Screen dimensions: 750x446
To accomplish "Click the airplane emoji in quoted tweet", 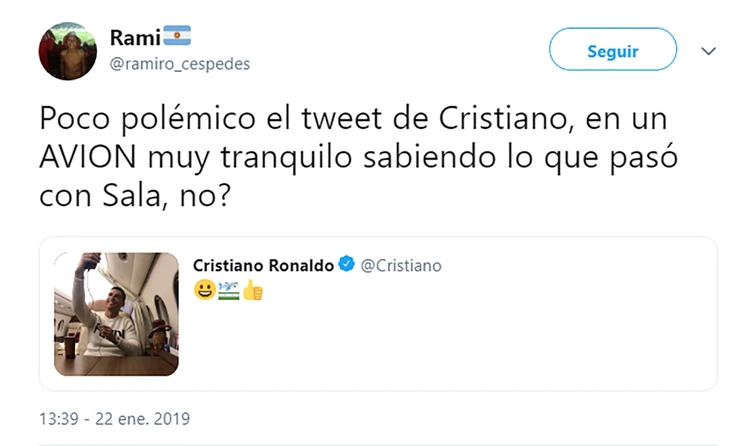I will [227, 291].
